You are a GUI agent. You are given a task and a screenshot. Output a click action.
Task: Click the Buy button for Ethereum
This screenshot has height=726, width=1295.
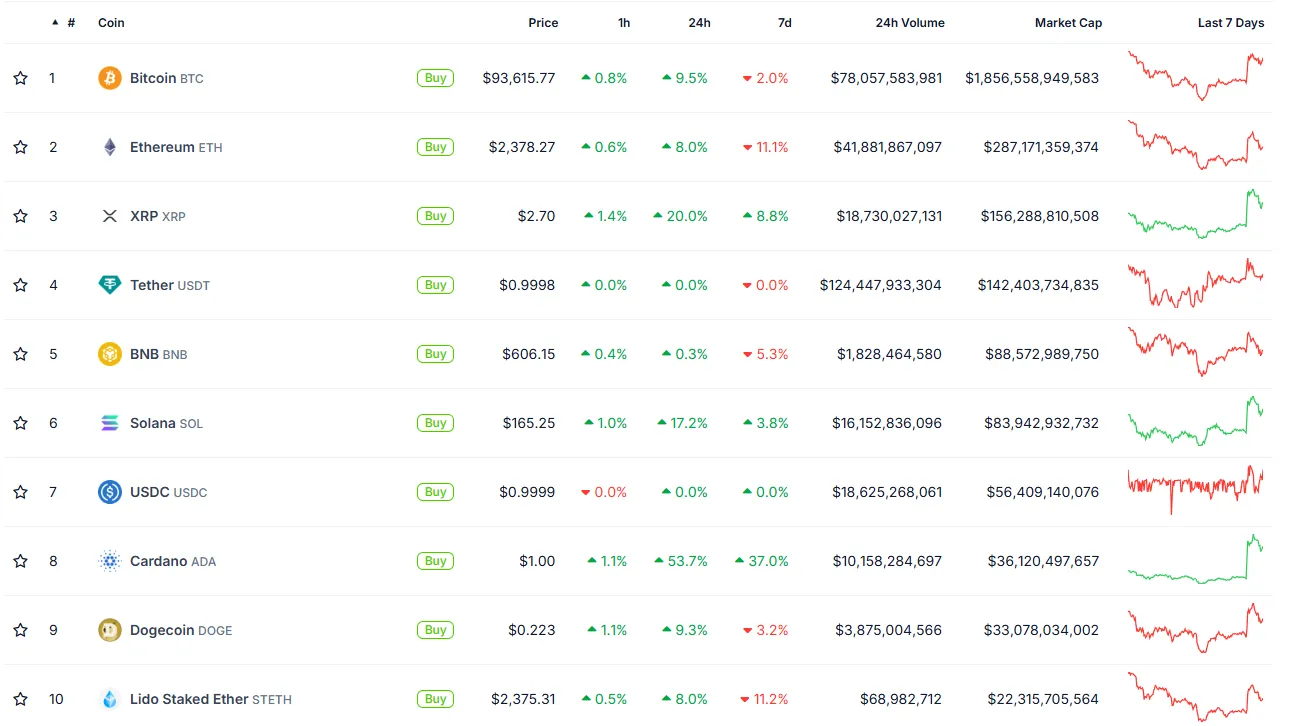coord(435,147)
